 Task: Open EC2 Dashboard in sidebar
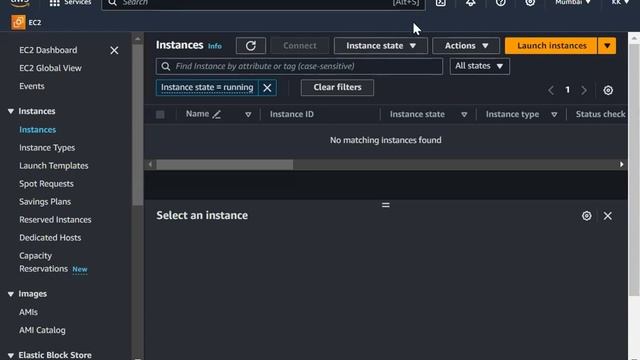pyautogui.click(x=48, y=50)
